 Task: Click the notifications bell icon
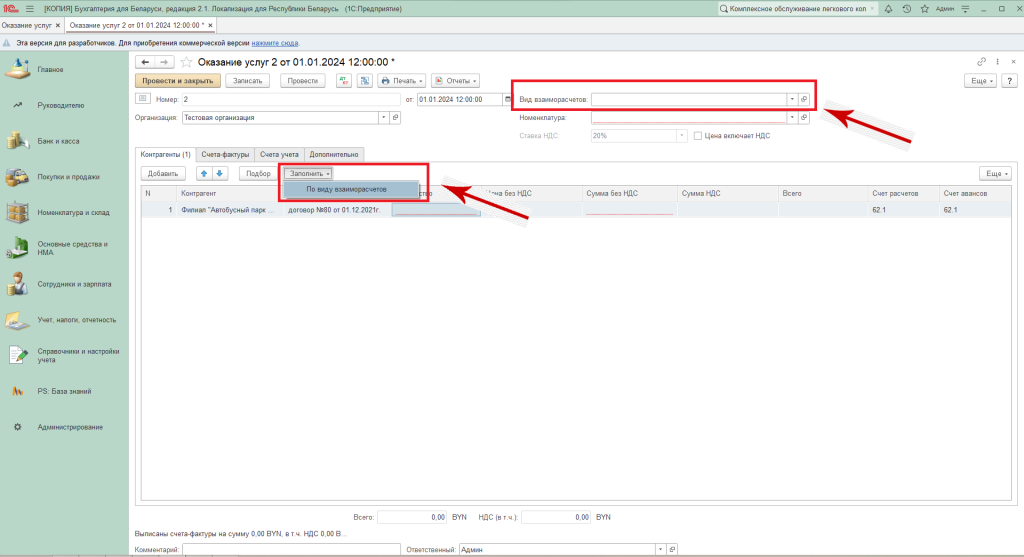[890, 9]
